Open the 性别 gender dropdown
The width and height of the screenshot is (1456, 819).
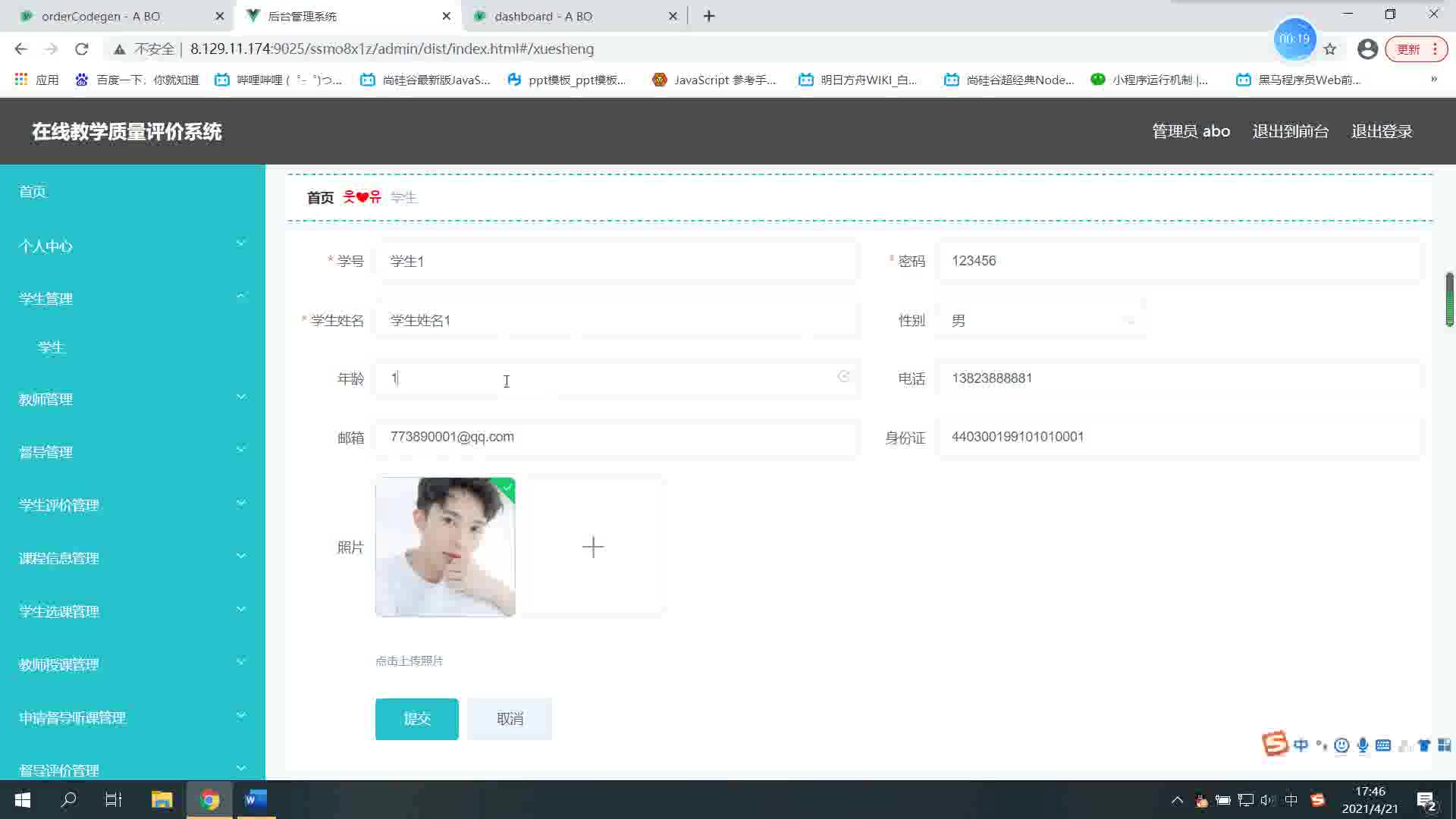(1040, 321)
